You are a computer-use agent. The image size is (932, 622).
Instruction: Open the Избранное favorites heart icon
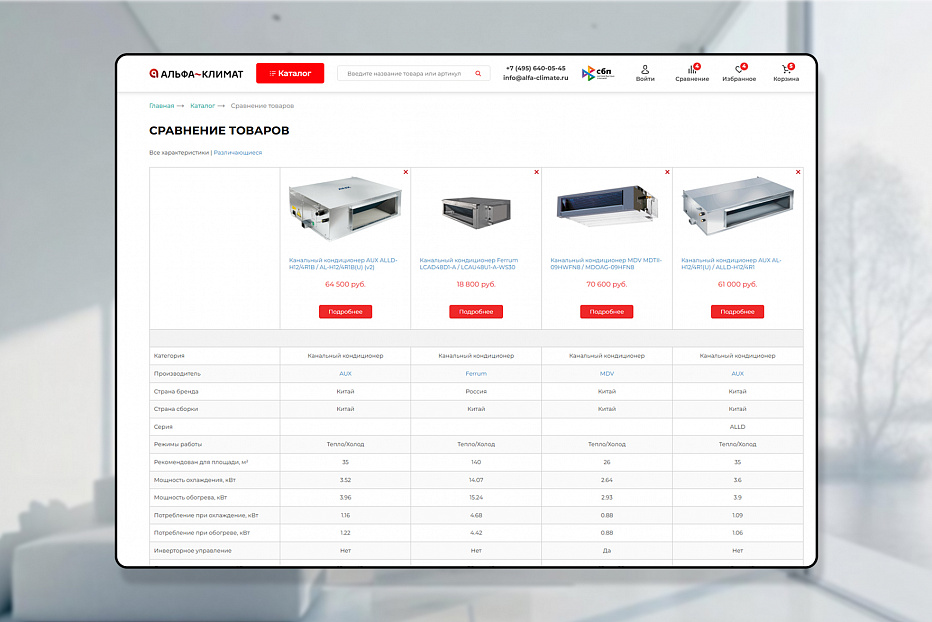[739, 73]
